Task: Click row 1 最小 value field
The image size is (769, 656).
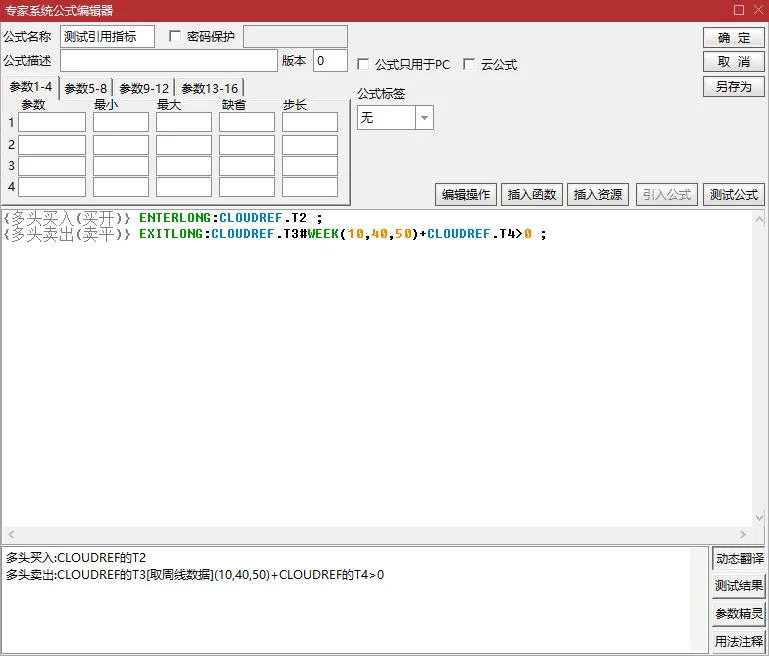Action: [121, 122]
